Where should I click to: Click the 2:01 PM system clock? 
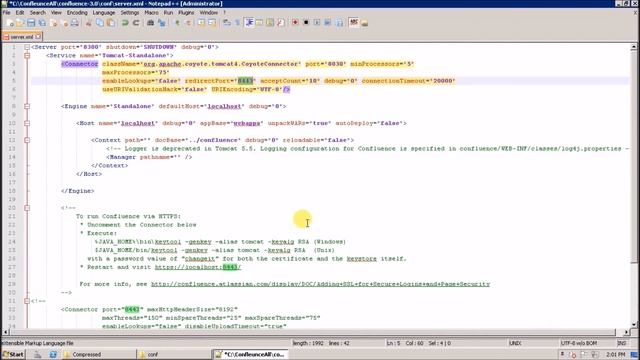tap(616, 354)
